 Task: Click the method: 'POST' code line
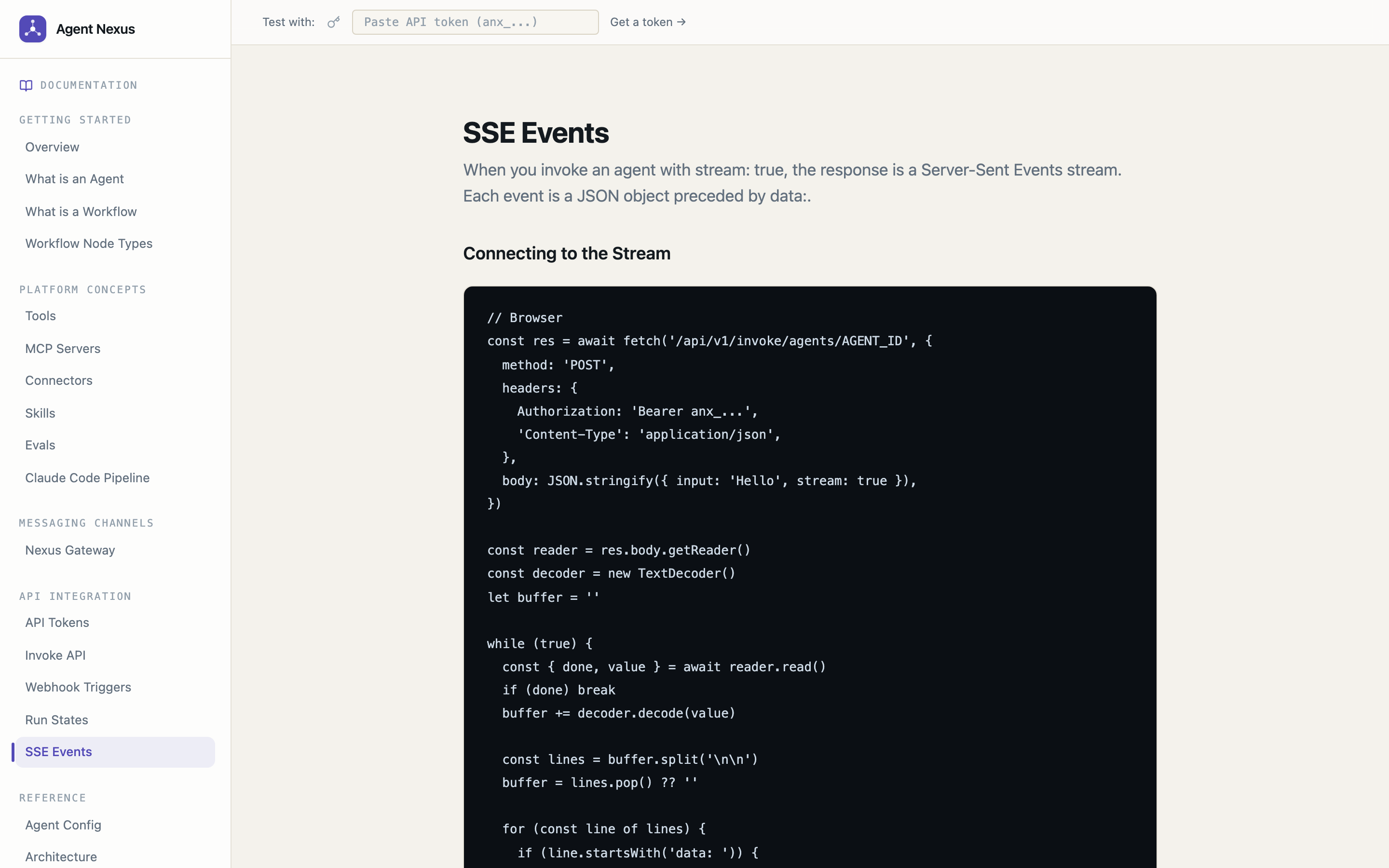click(x=558, y=365)
